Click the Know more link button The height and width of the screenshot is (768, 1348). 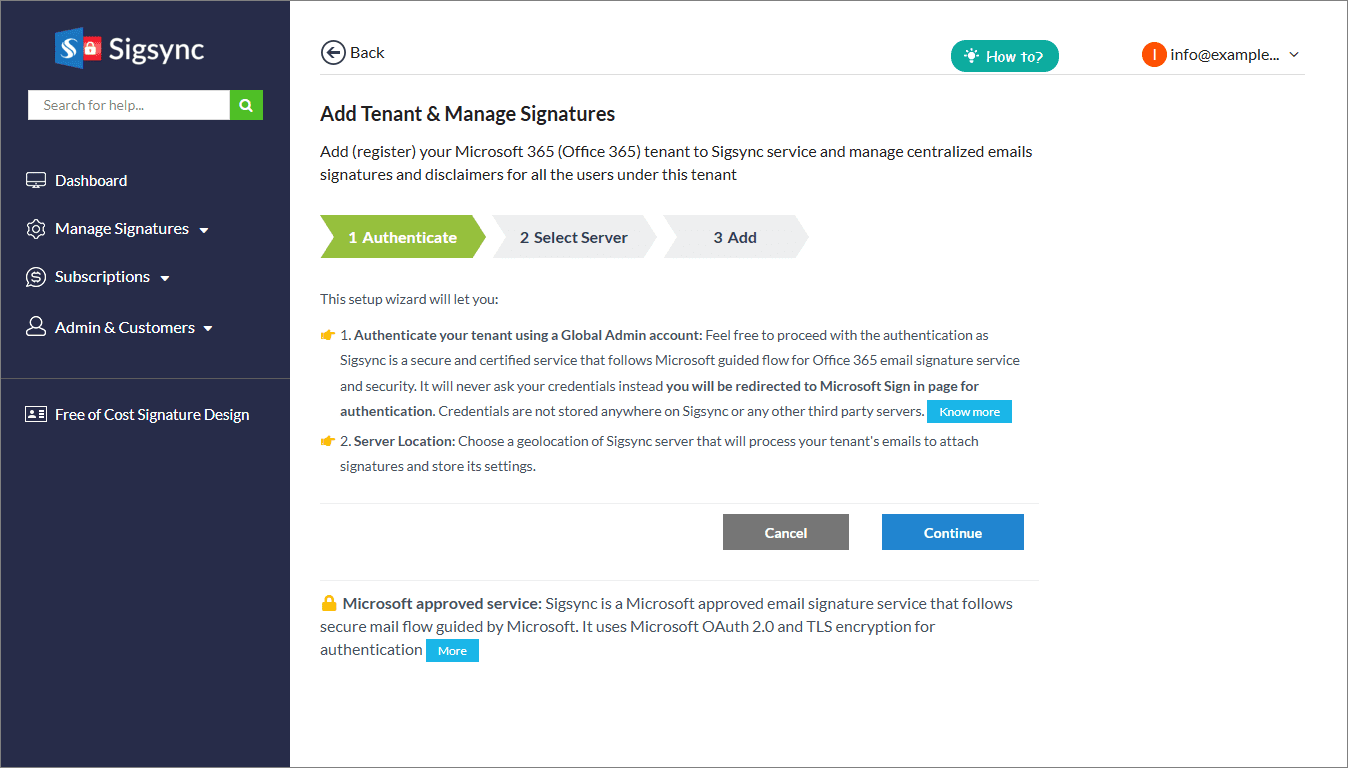click(x=969, y=412)
